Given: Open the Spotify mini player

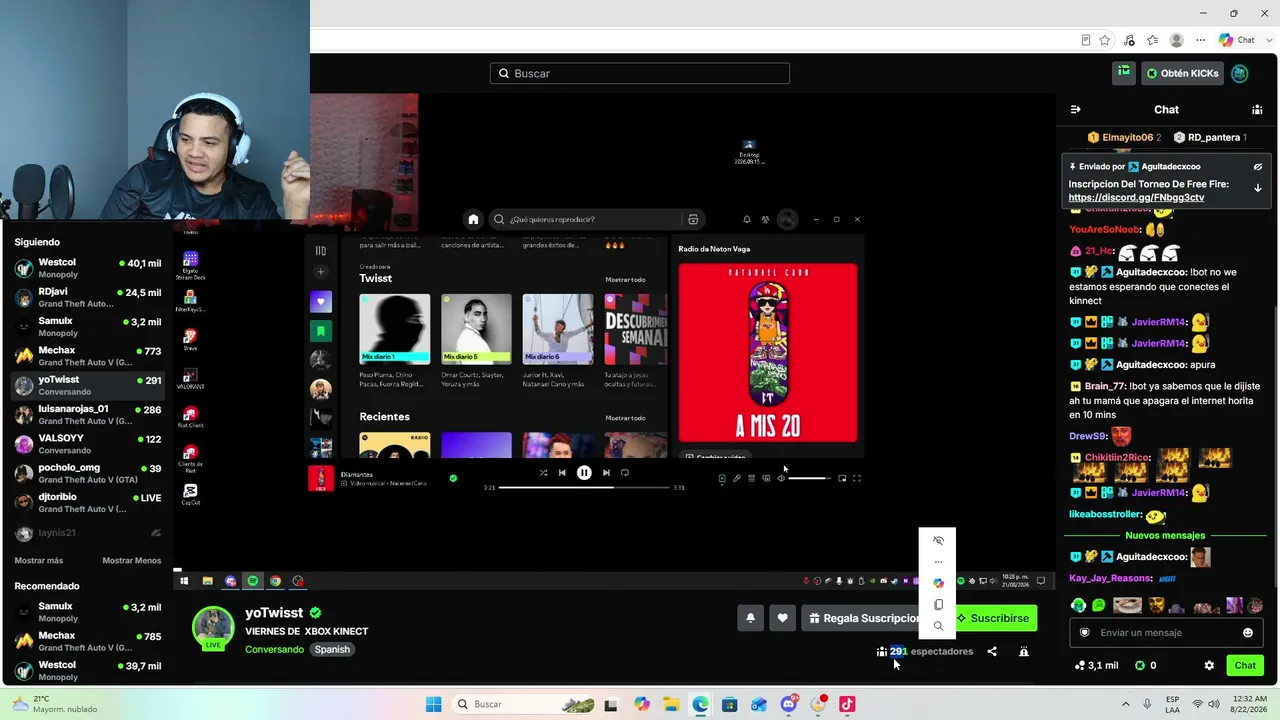Looking at the screenshot, I should click(842, 479).
